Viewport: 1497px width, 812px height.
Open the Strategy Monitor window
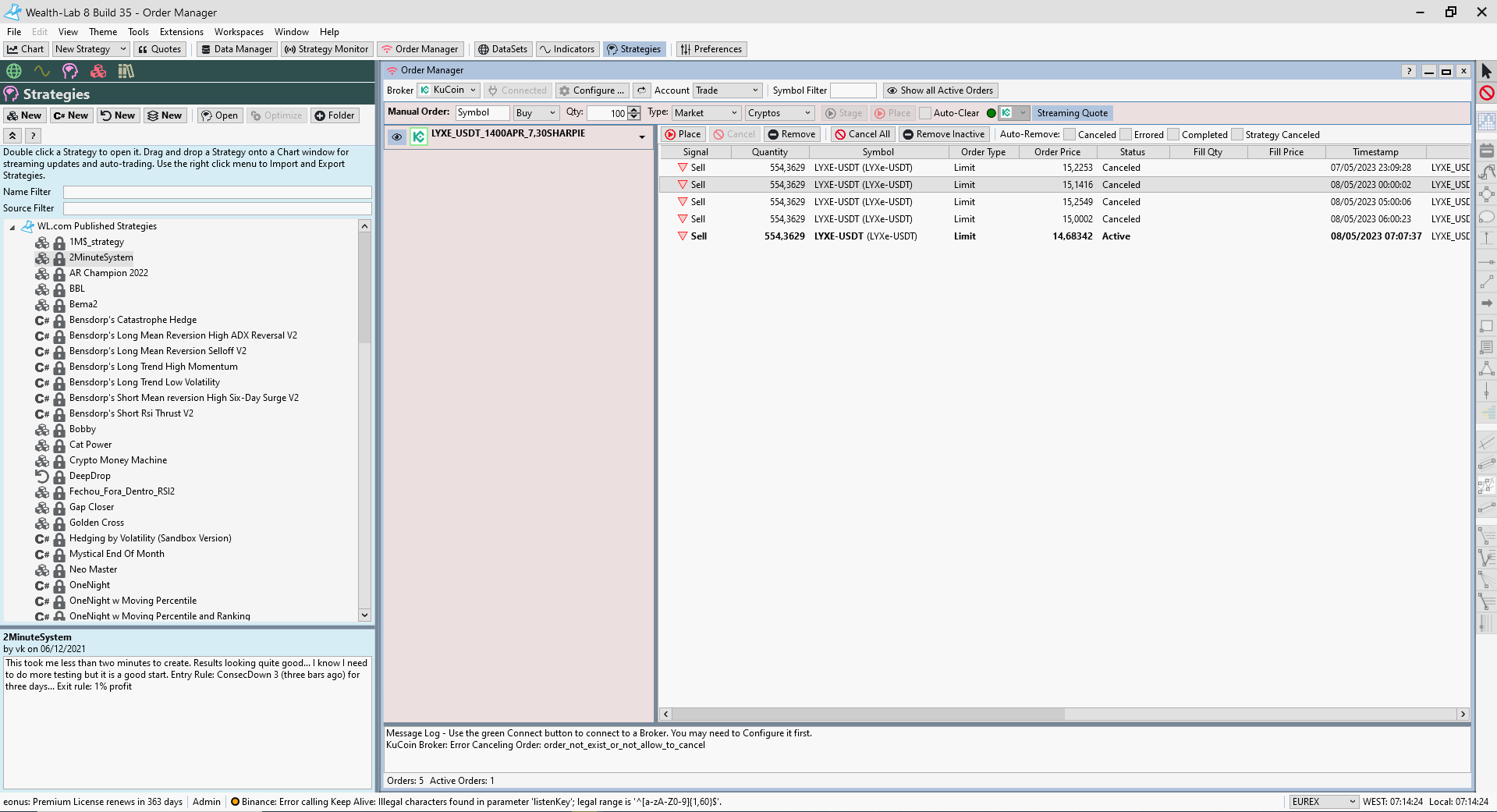coord(326,49)
